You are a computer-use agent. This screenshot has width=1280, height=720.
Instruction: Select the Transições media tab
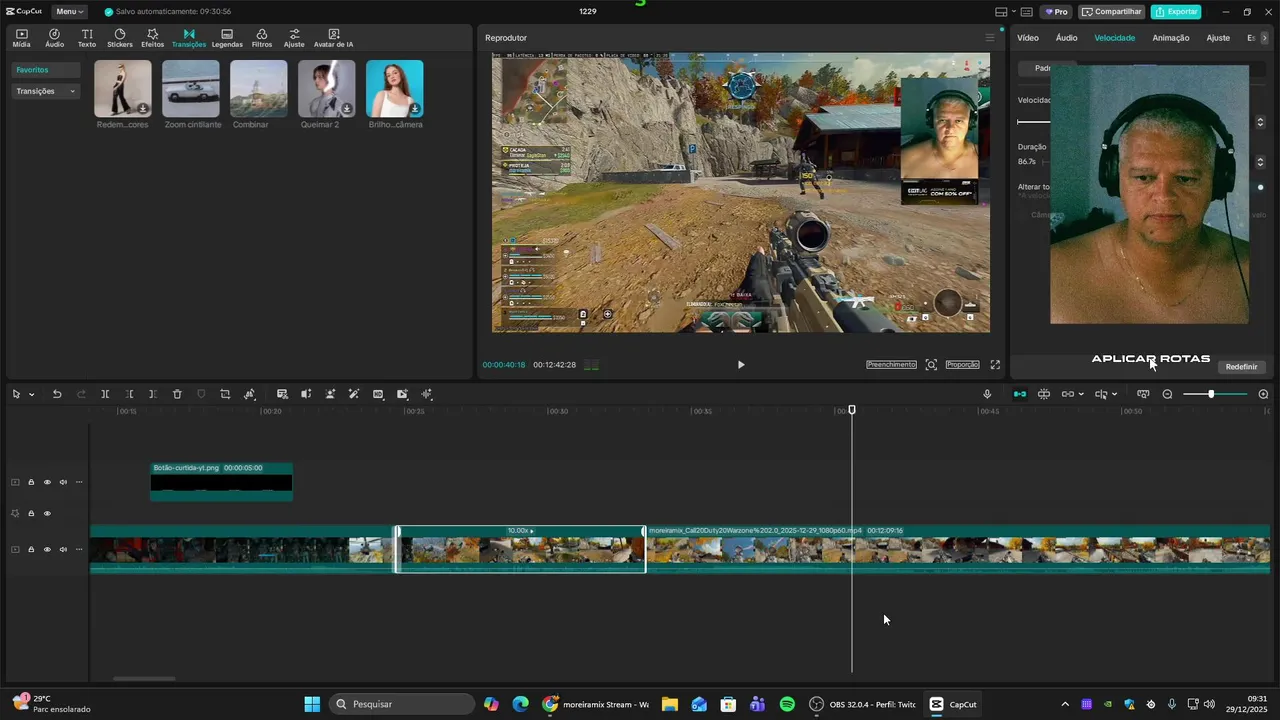[189, 38]
